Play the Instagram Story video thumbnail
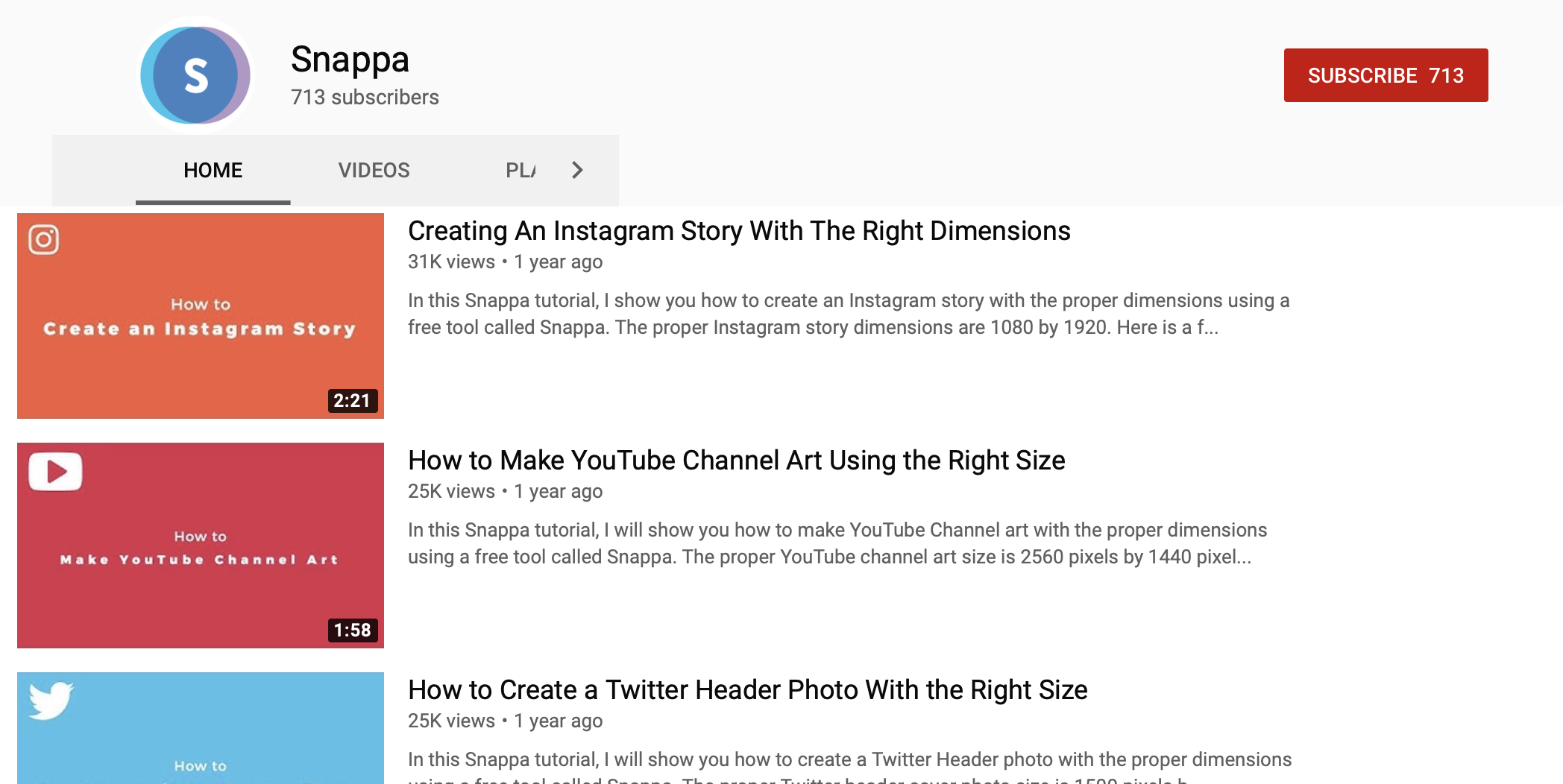The image size is (1563, 784). (x=201, y=316)
